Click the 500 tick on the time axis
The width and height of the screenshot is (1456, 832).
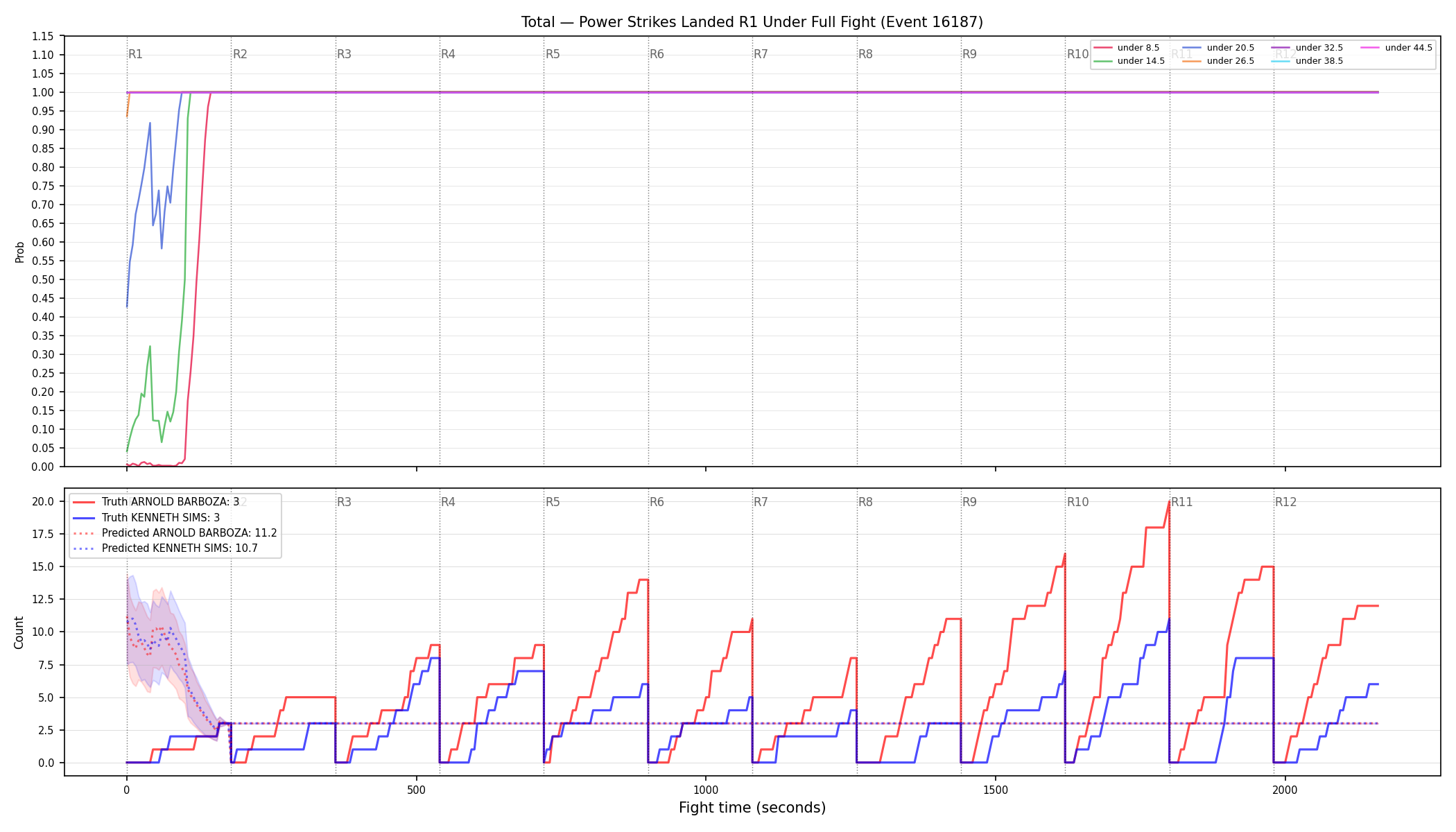click(x=416, y=790)
